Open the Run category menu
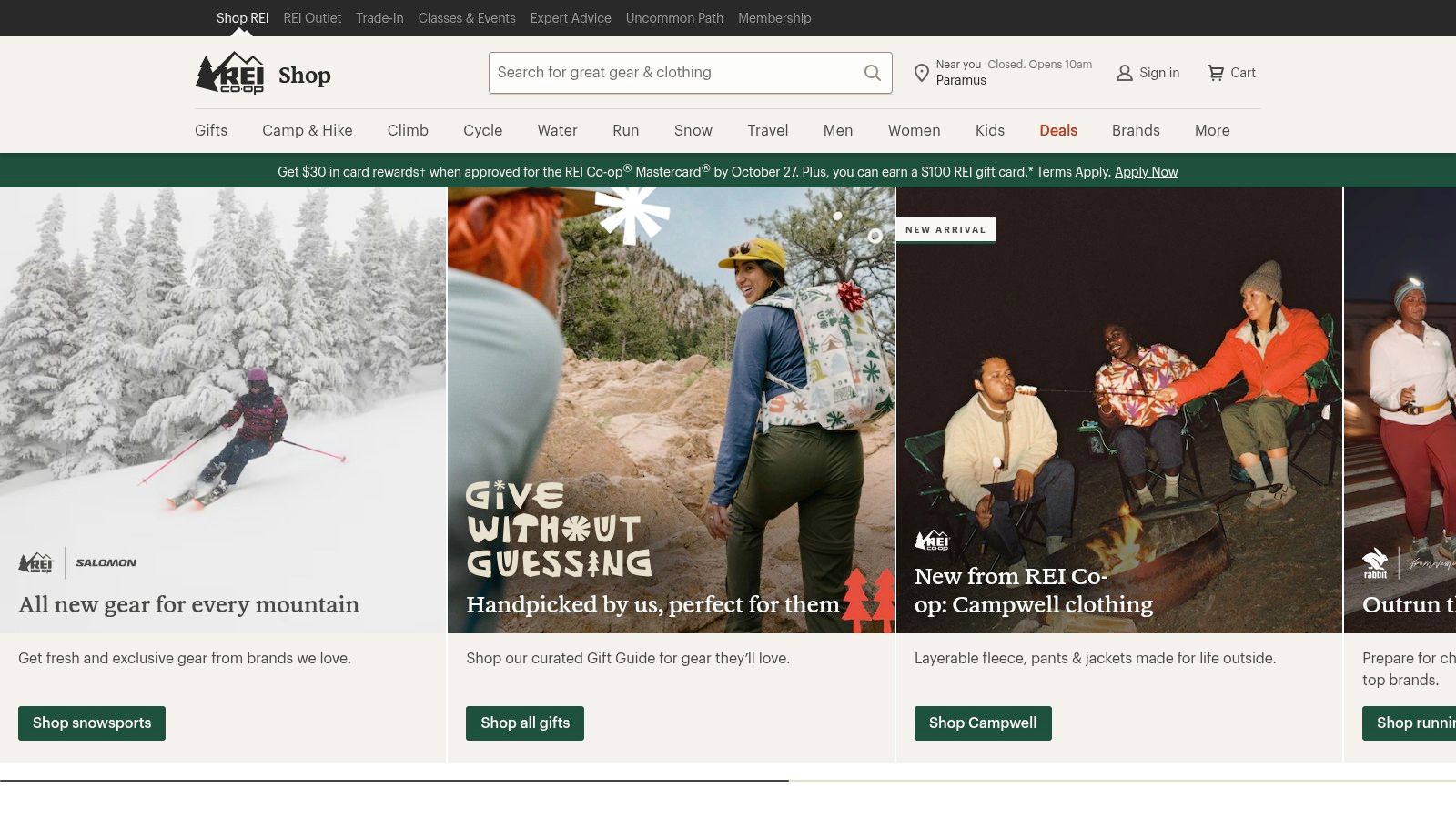 pos(626,130)
